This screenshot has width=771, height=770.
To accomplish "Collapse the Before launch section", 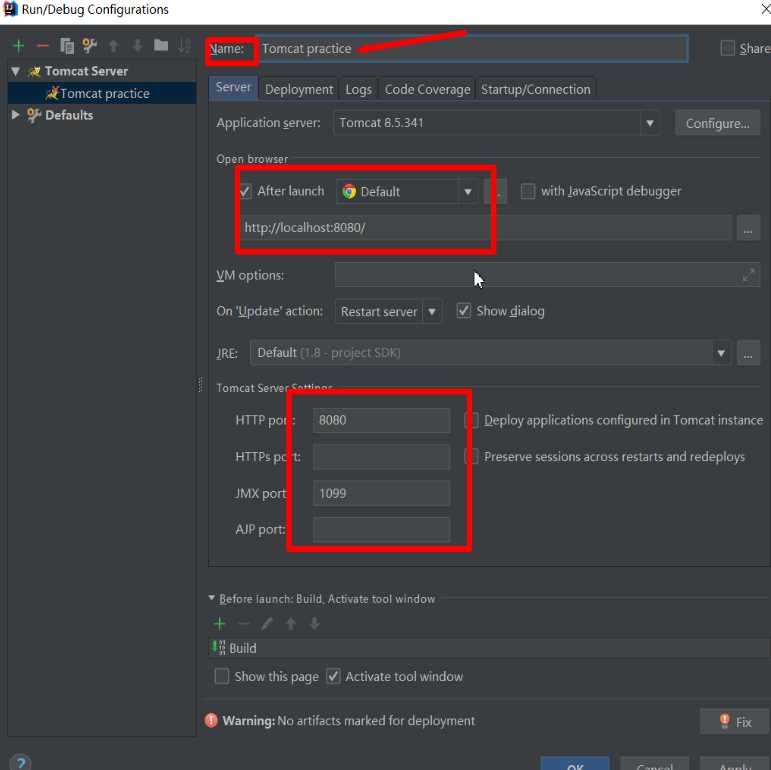I will coord(211,598).
